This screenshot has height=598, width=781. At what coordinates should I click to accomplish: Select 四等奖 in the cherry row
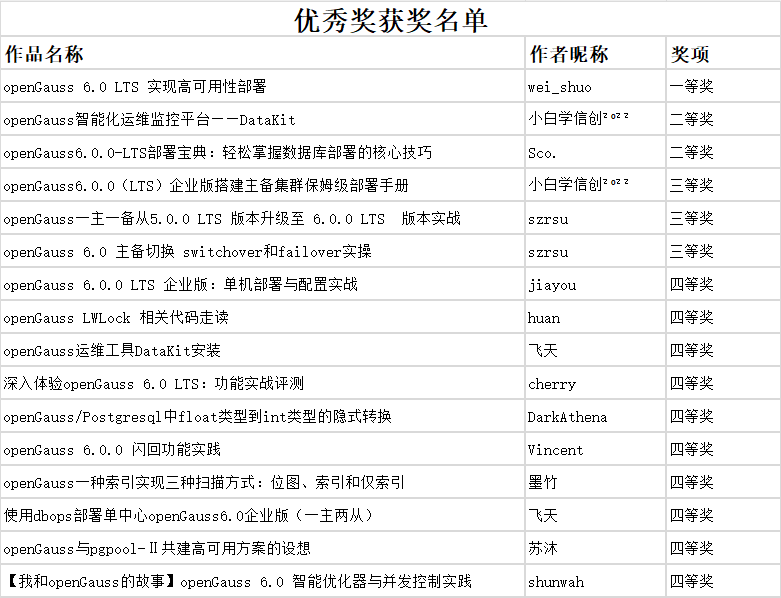click(x=691, y=383)
